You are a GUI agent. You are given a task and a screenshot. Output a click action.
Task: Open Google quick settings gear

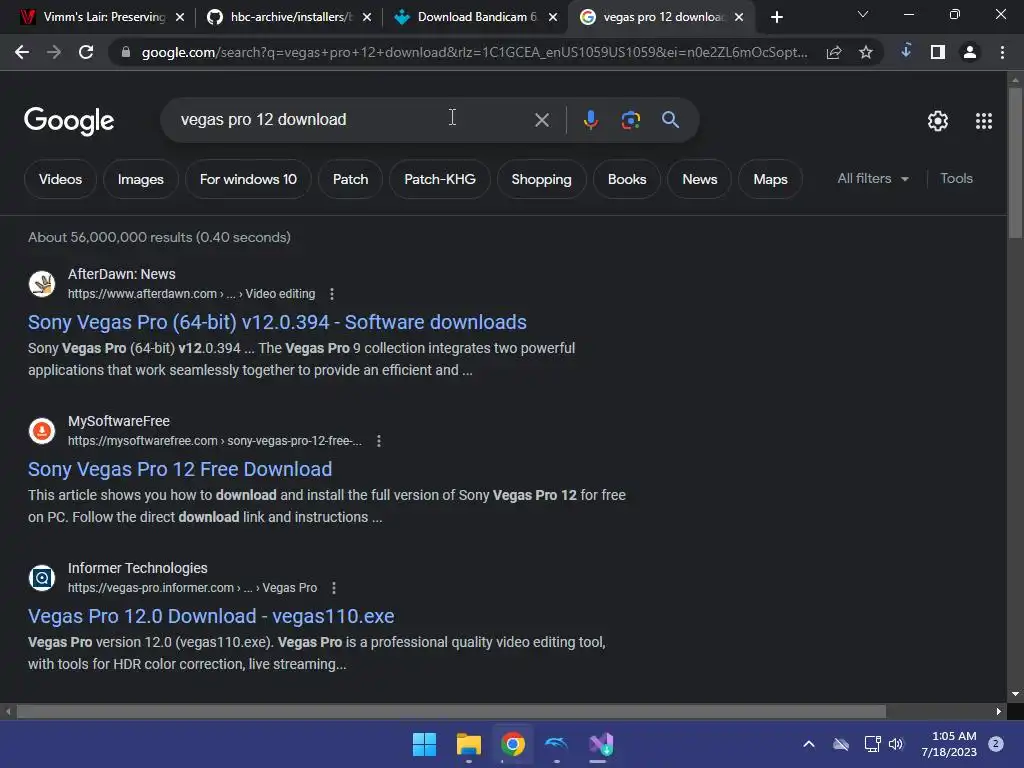click(938, 121)
